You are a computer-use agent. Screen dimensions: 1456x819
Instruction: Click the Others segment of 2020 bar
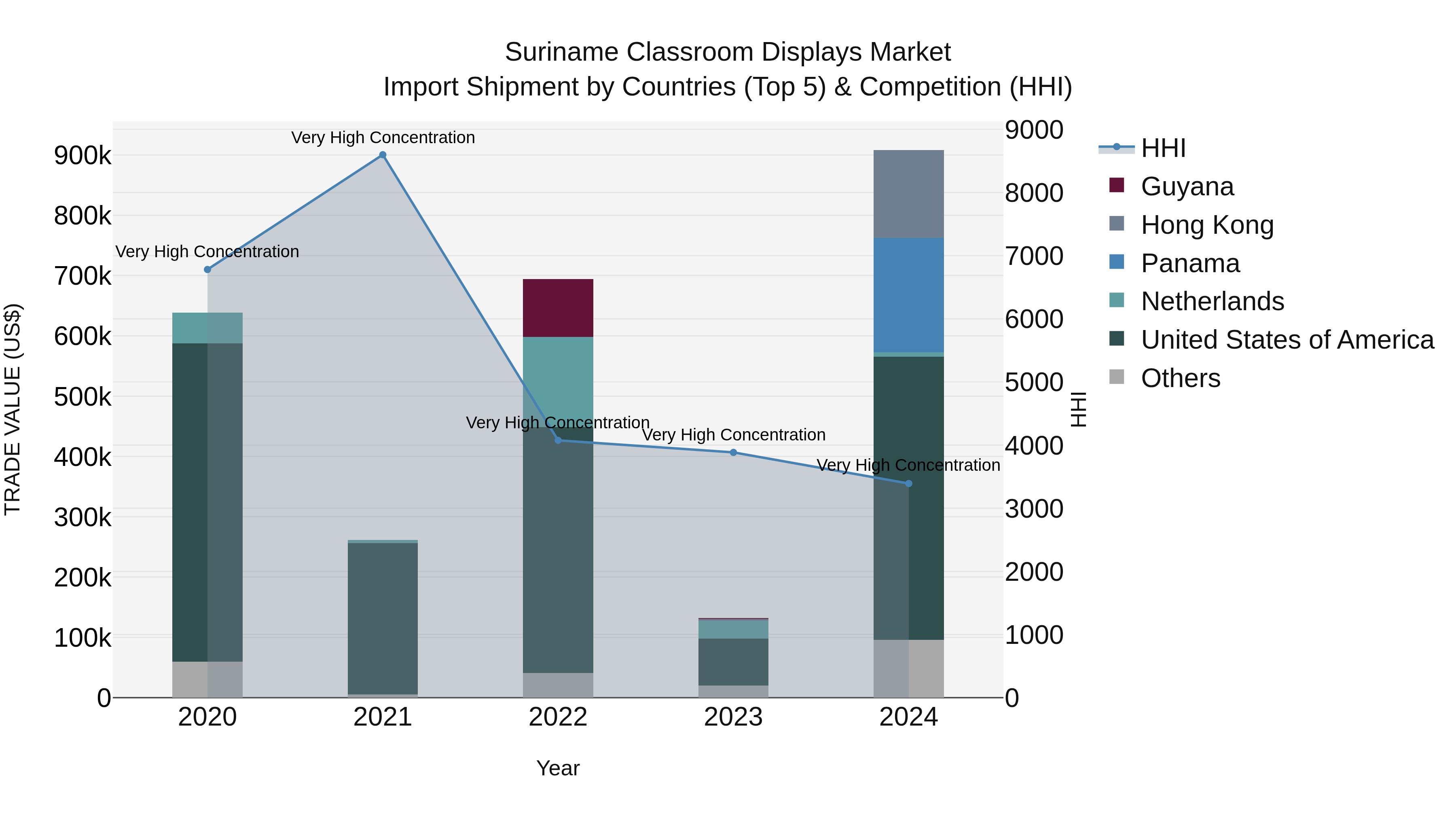207,680
